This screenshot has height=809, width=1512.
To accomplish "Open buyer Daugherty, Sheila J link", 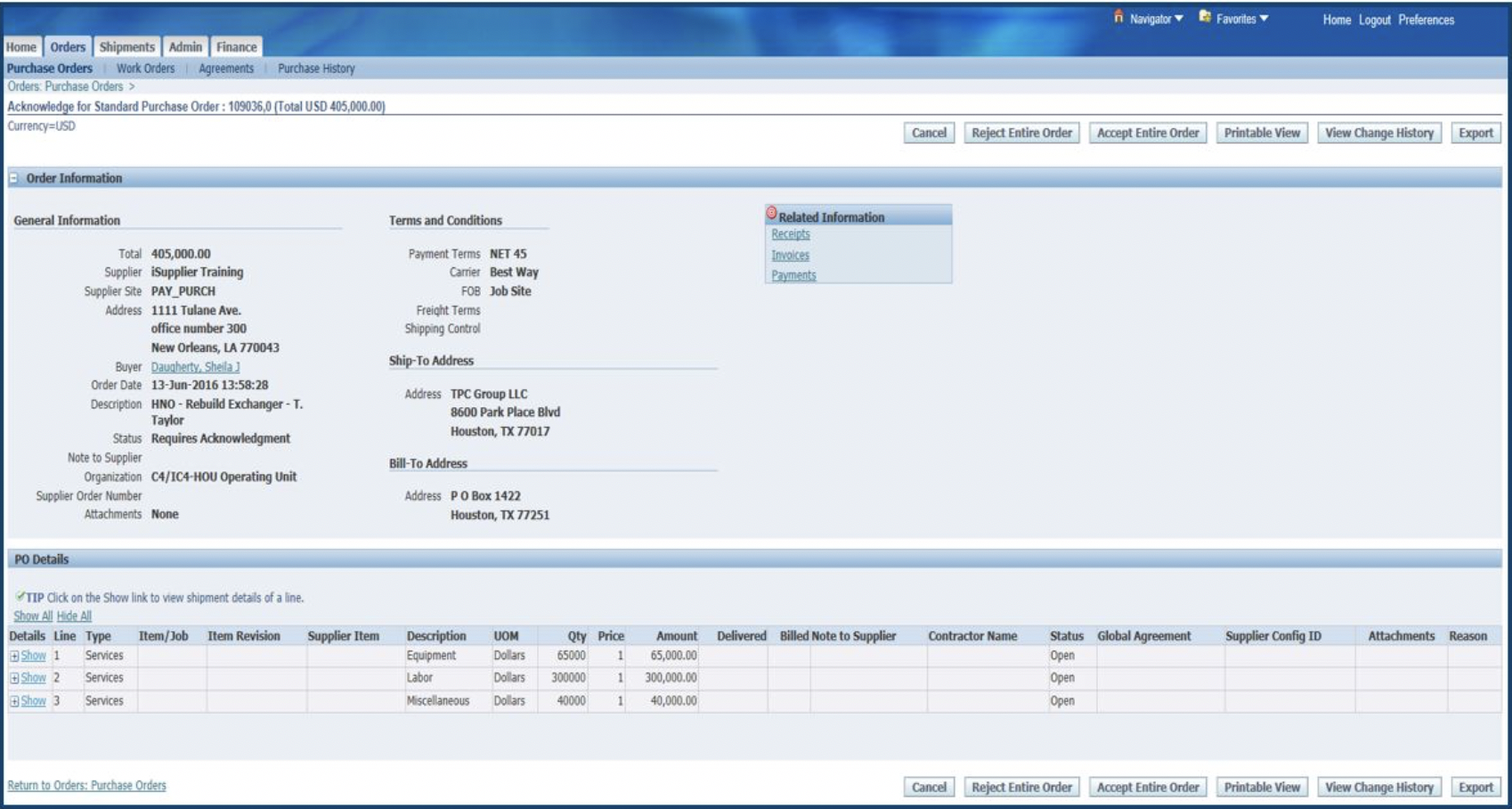I will (x=195, y=367).
